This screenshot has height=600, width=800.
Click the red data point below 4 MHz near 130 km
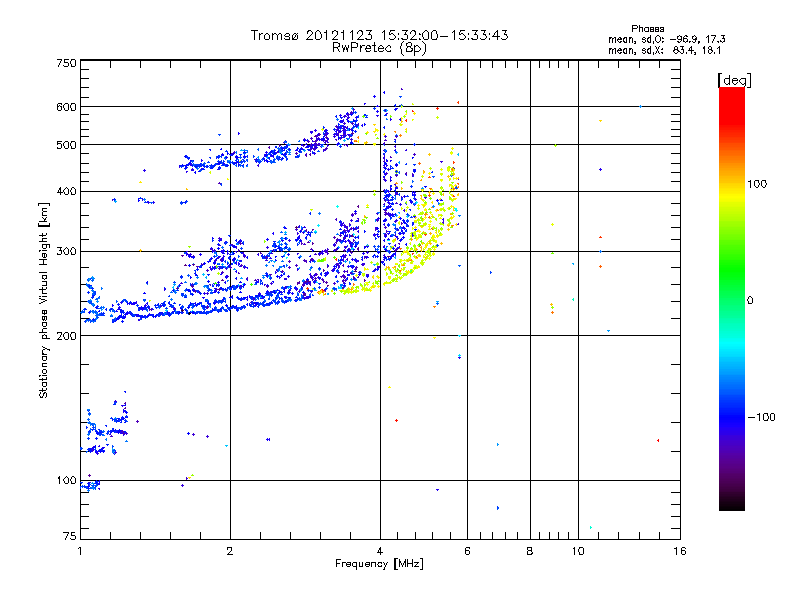coord(396,420)
